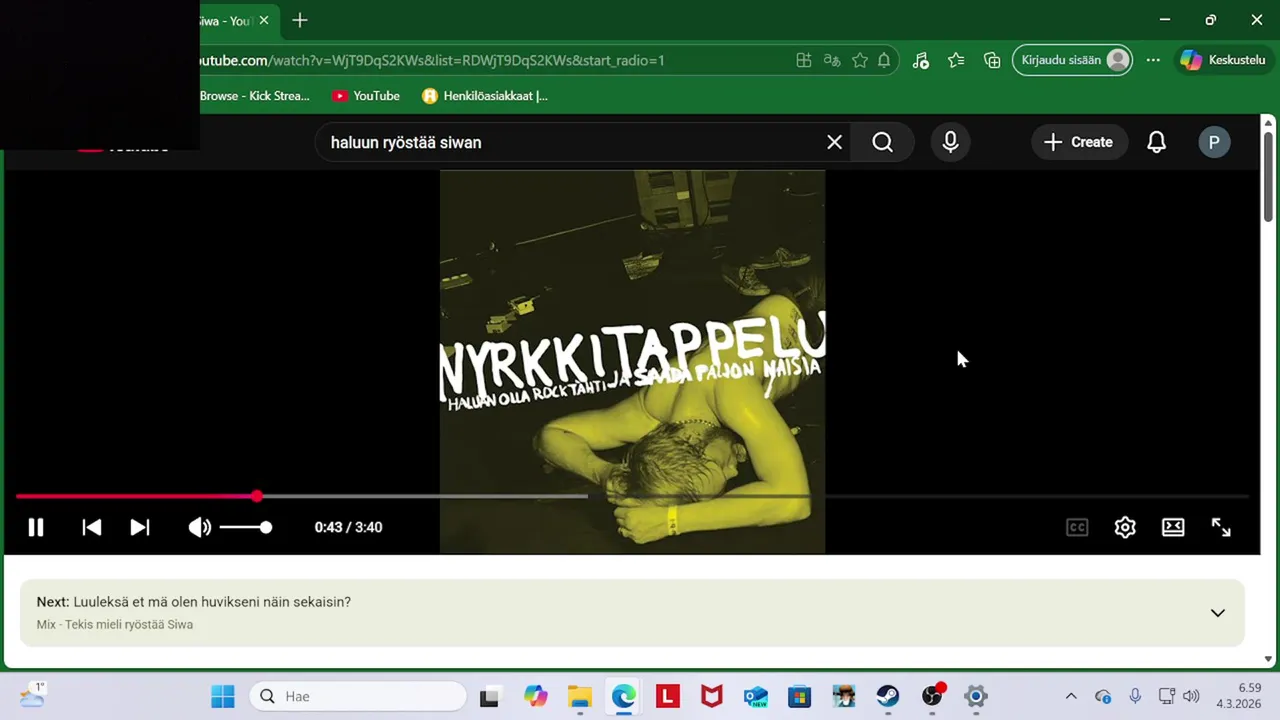Skip to next video in playlist
Screen dimensions: 1280x720
click(140, 527)
